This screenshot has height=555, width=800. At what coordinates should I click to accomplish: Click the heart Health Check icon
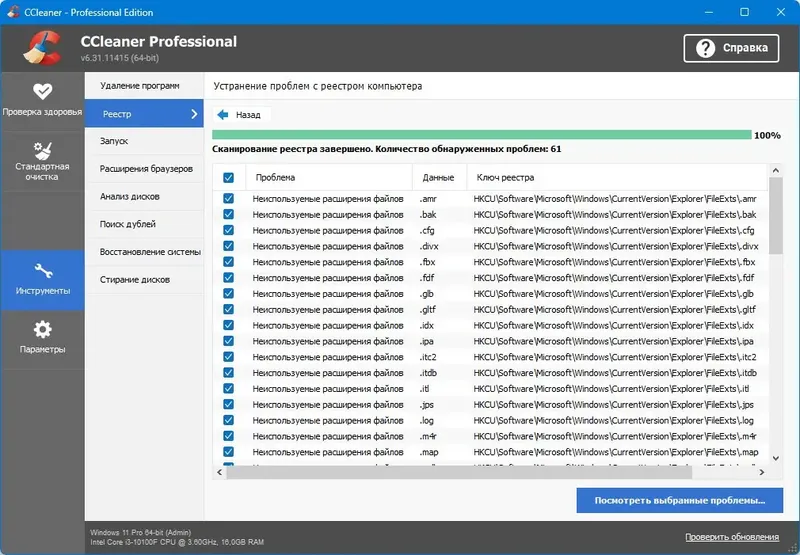[42, 91]
